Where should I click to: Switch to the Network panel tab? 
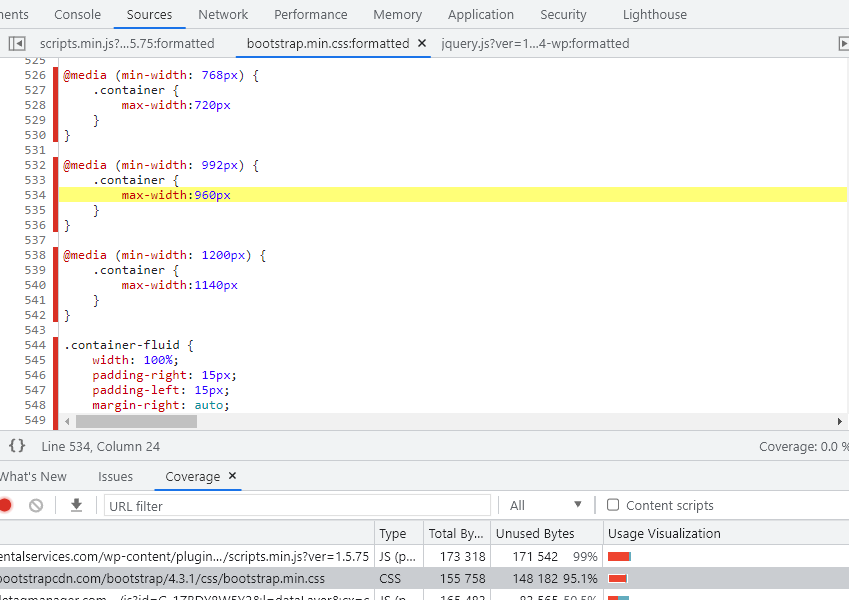click(223, 15)
